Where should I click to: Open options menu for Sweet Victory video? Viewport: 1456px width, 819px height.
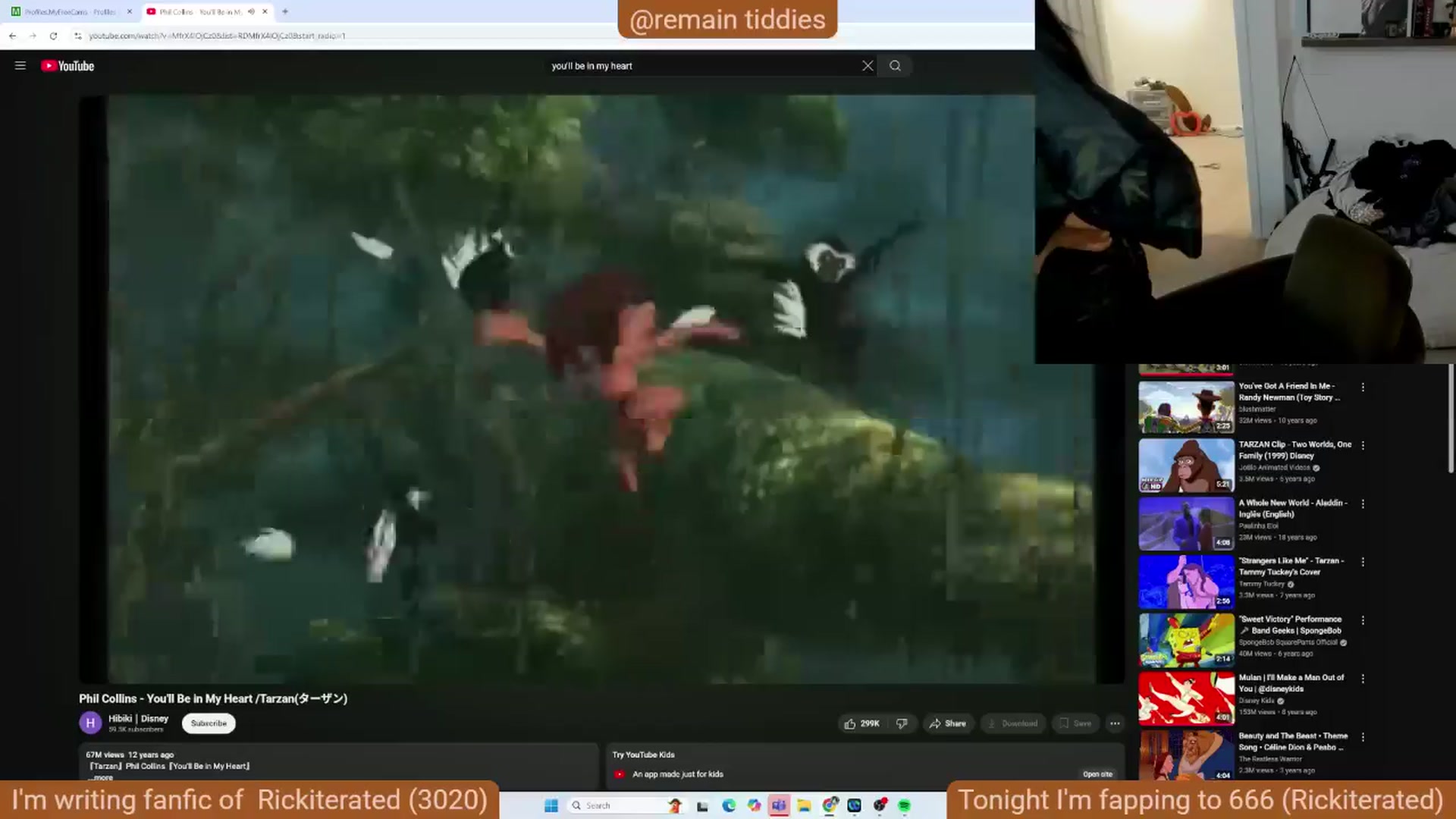1363,620
